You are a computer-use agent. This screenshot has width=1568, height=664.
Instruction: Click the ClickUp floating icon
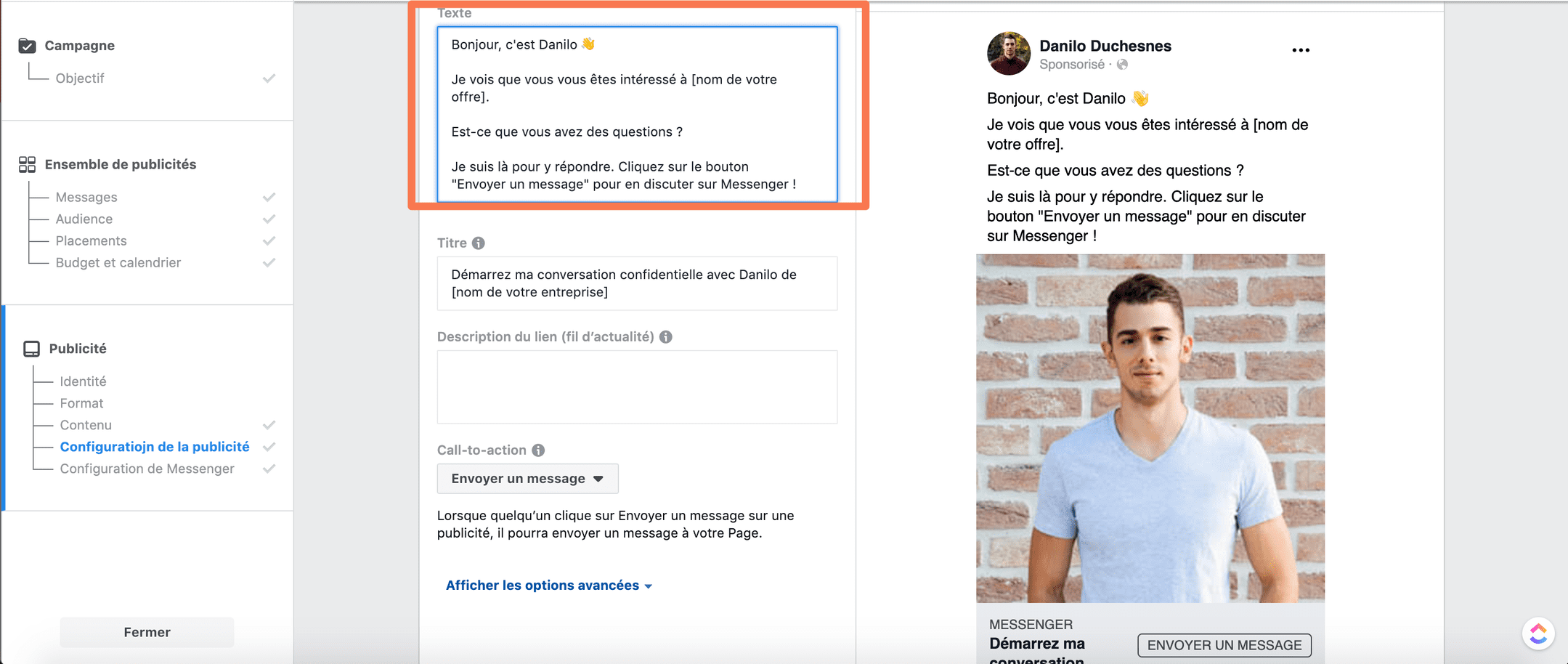click(1538, 634)
